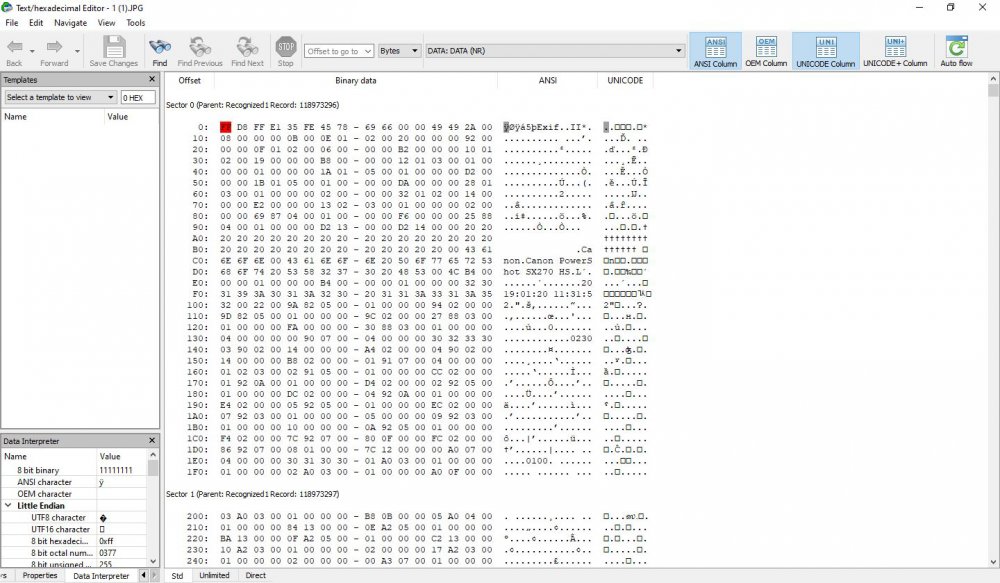Close the Data Interpreter panel
Viewport: 1000px width, 583px height.
pos(152,440)
